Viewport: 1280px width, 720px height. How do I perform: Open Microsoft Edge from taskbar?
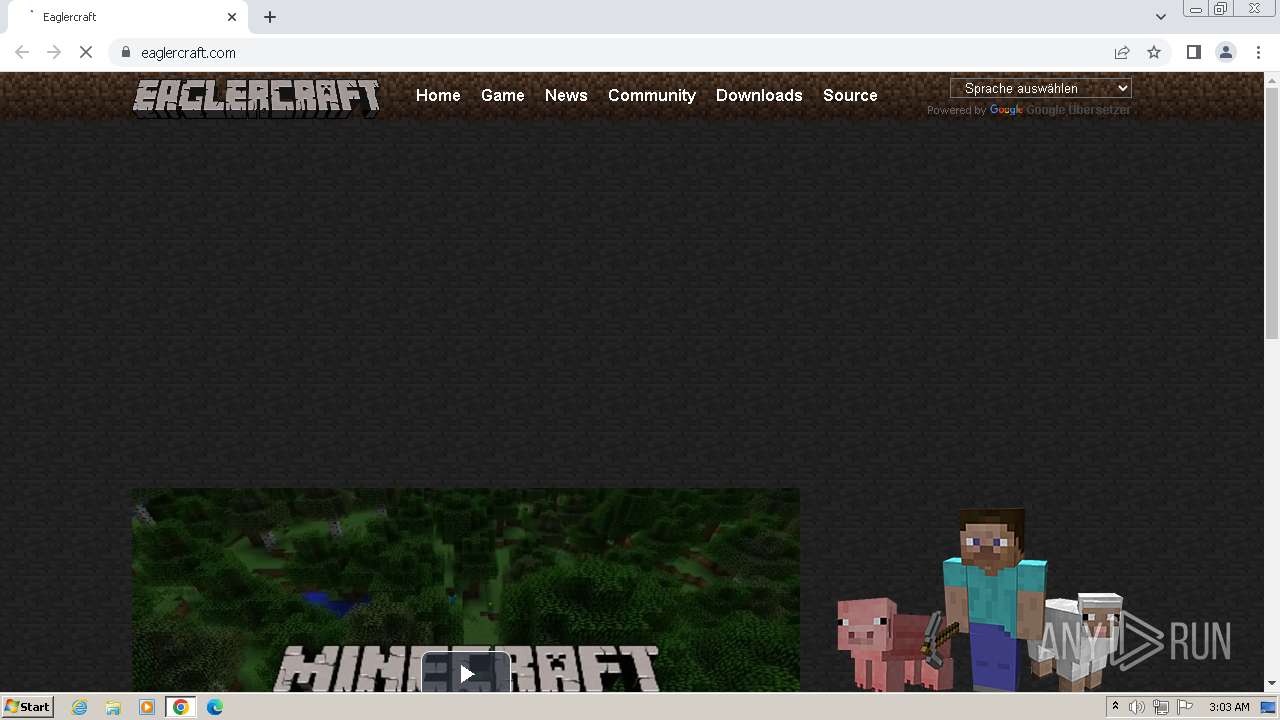[x=214, y=707]
